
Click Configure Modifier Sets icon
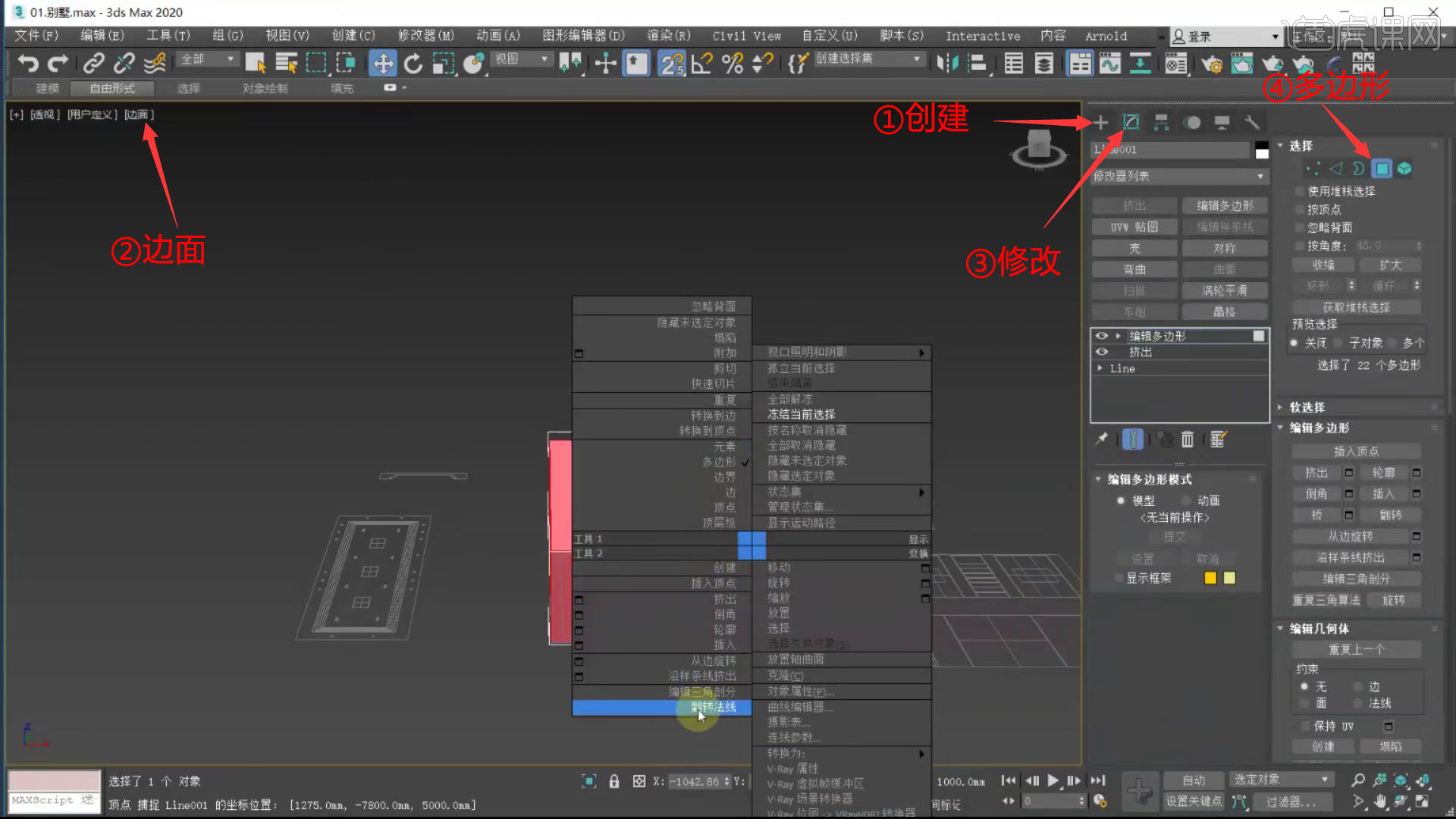(1218, 439)
